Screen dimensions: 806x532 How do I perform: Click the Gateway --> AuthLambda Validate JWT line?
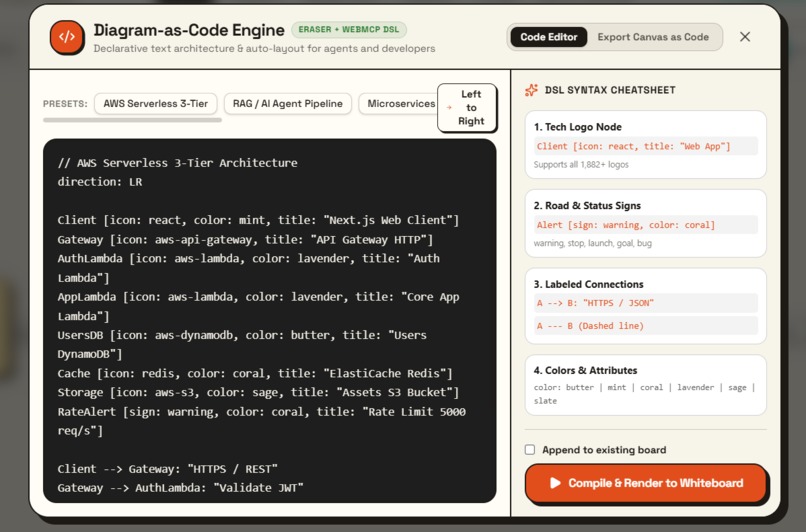(180, 488)
